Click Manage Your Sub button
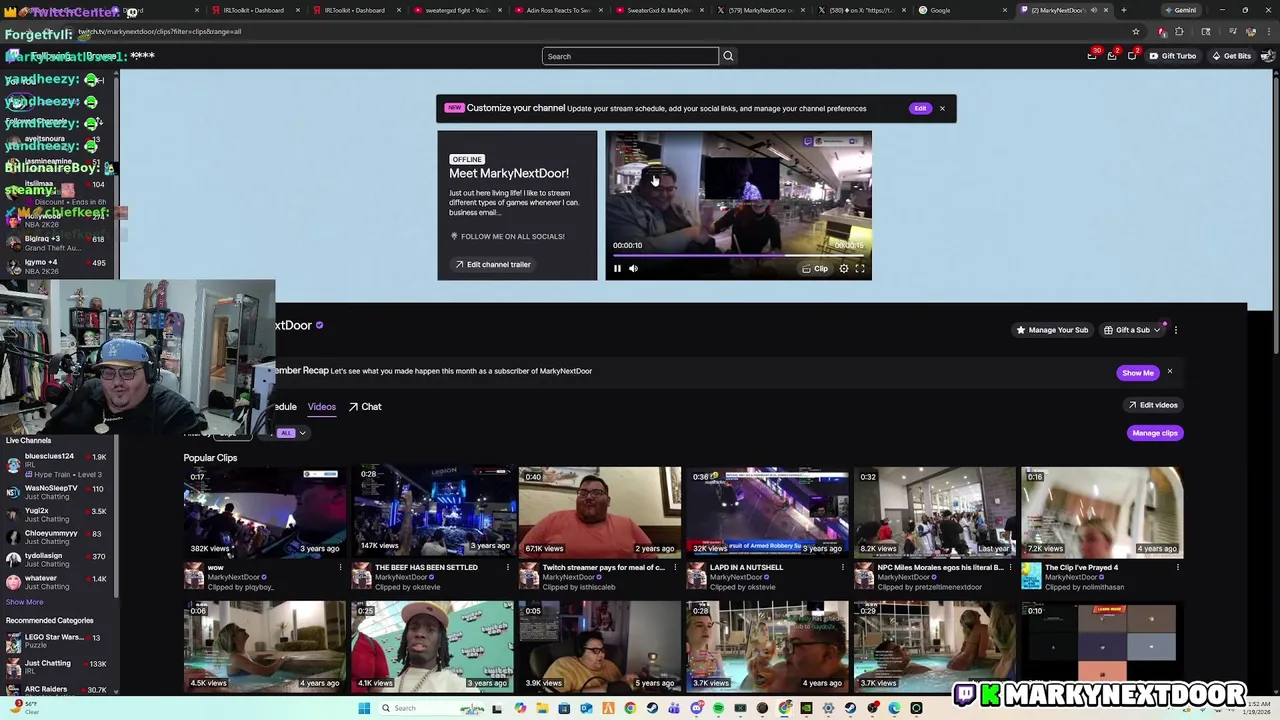The height and width of the screenshot is (720, 1280). pyautogui.click(x=1052, y=330)
